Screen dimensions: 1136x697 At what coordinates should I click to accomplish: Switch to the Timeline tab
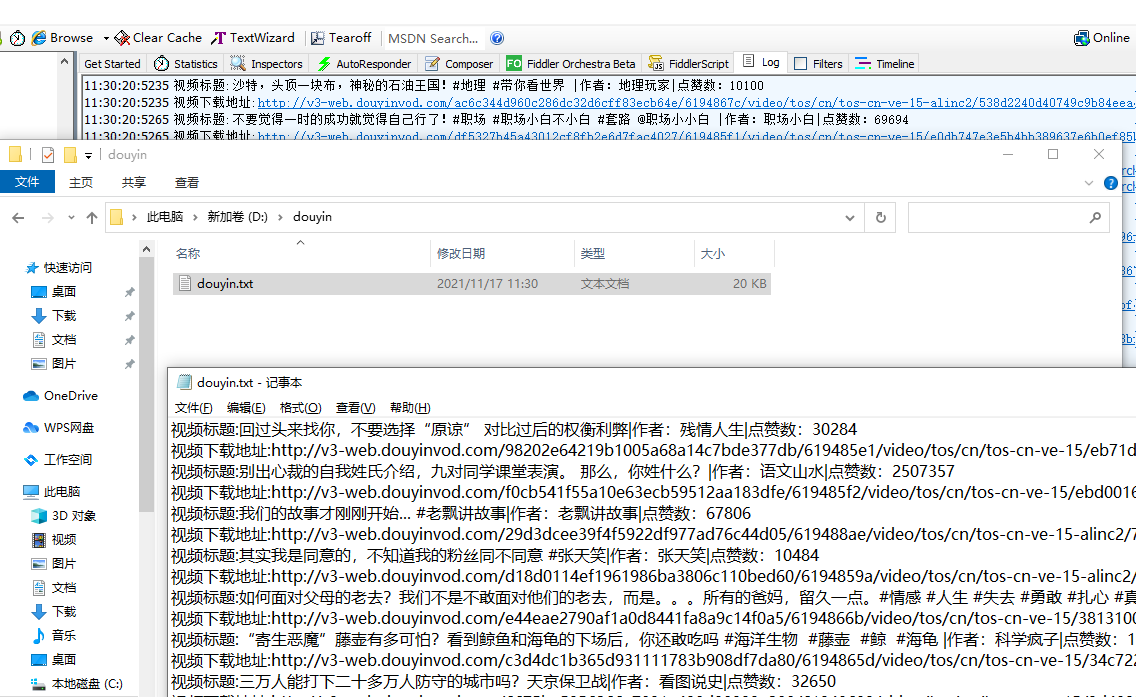tap(884, 64)
